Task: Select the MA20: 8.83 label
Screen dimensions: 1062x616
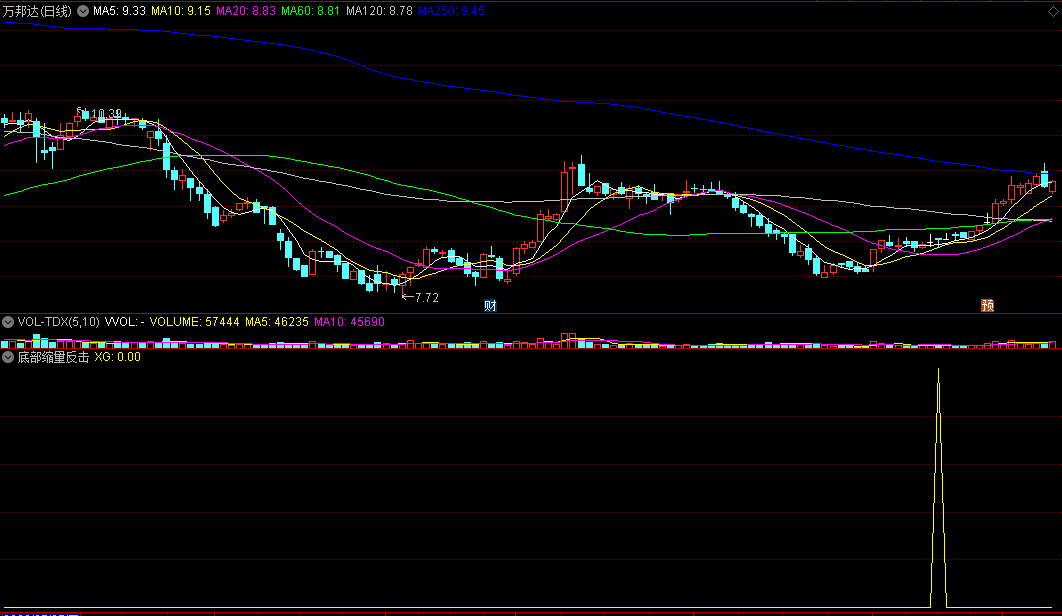Action: pyautogui.click(x=246, y=11)
